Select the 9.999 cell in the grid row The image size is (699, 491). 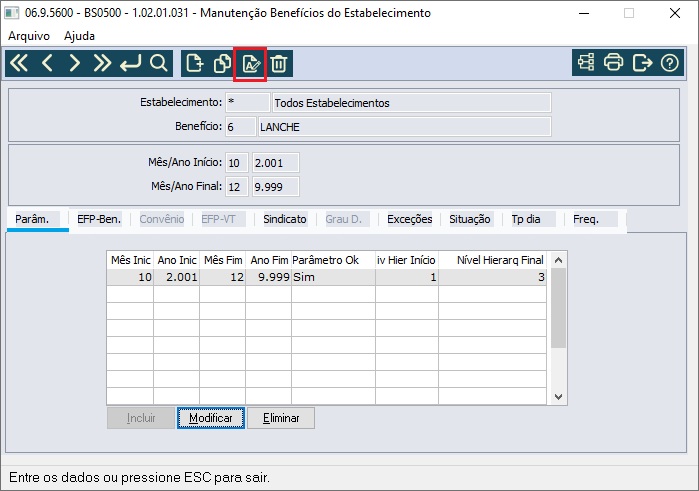(x=268, y=277)
